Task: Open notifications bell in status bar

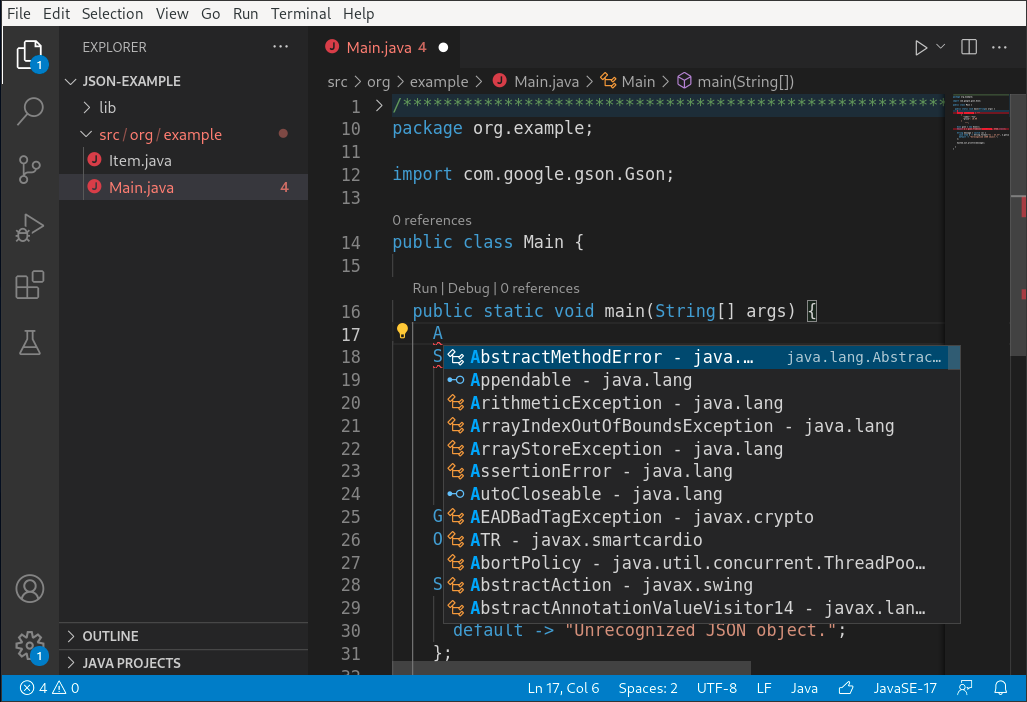Action: pyautogui.click(x=1000, y=688)
